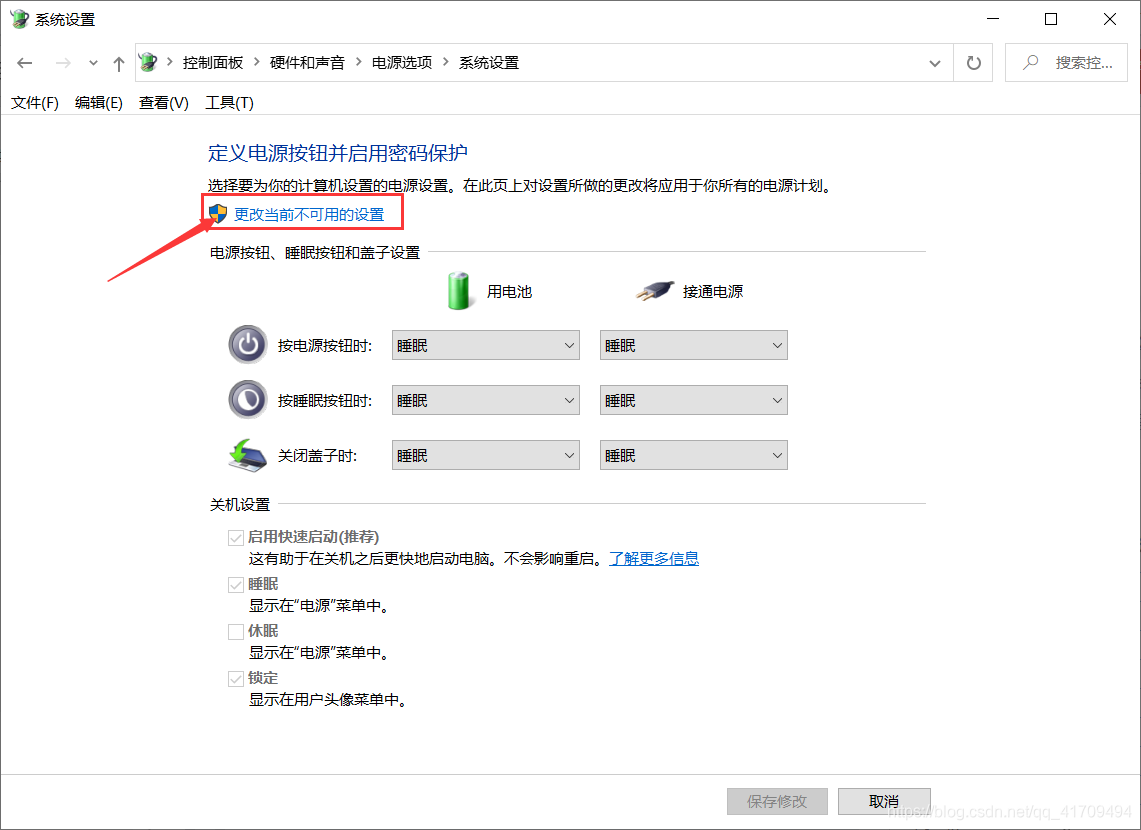The image size is (1141, 830).
Task: Navigate to 硬件和声音 breadcrumb
Action: click(307, 63)
